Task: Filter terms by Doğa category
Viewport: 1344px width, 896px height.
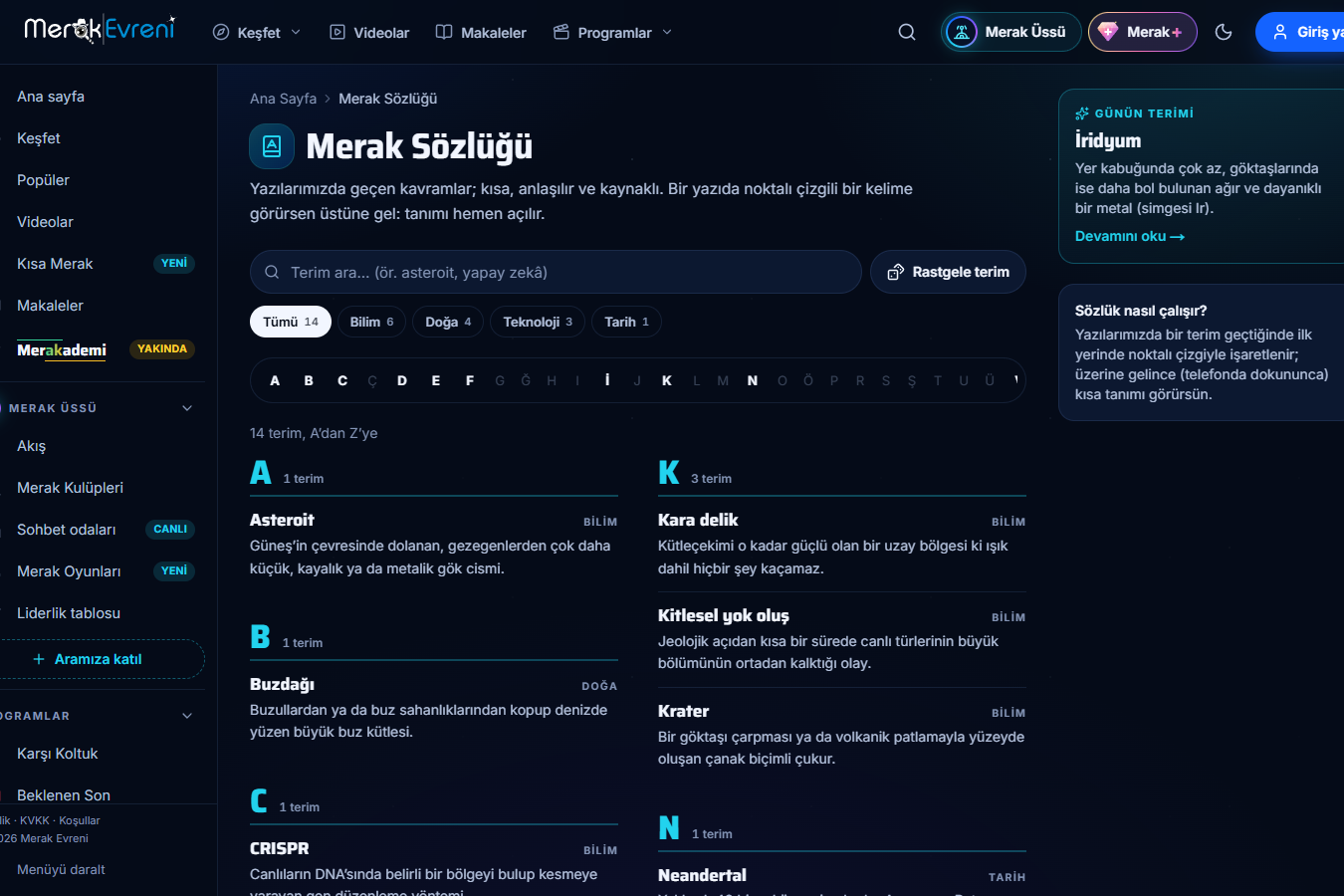Action: (448, 322)
